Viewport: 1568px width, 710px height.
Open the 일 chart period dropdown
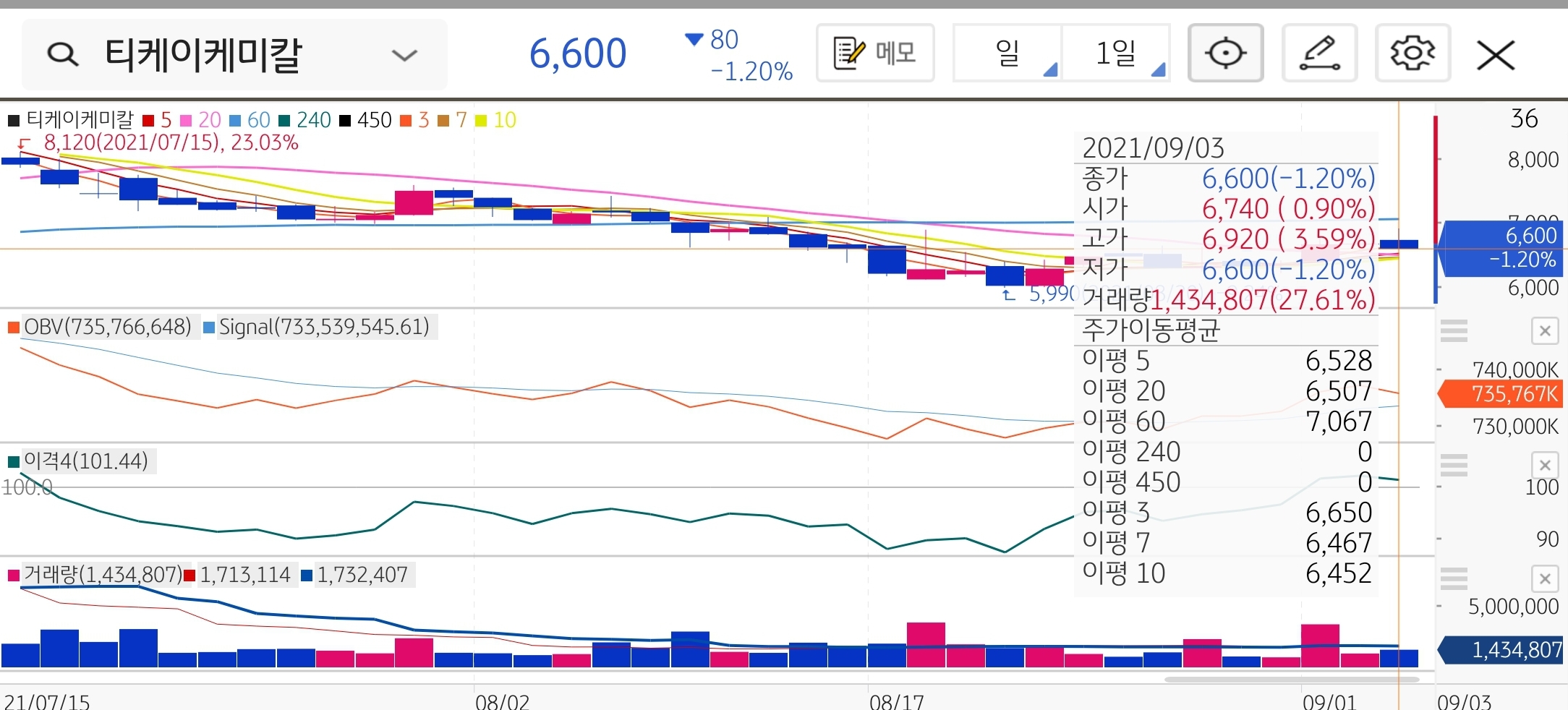pos(1007,53)
